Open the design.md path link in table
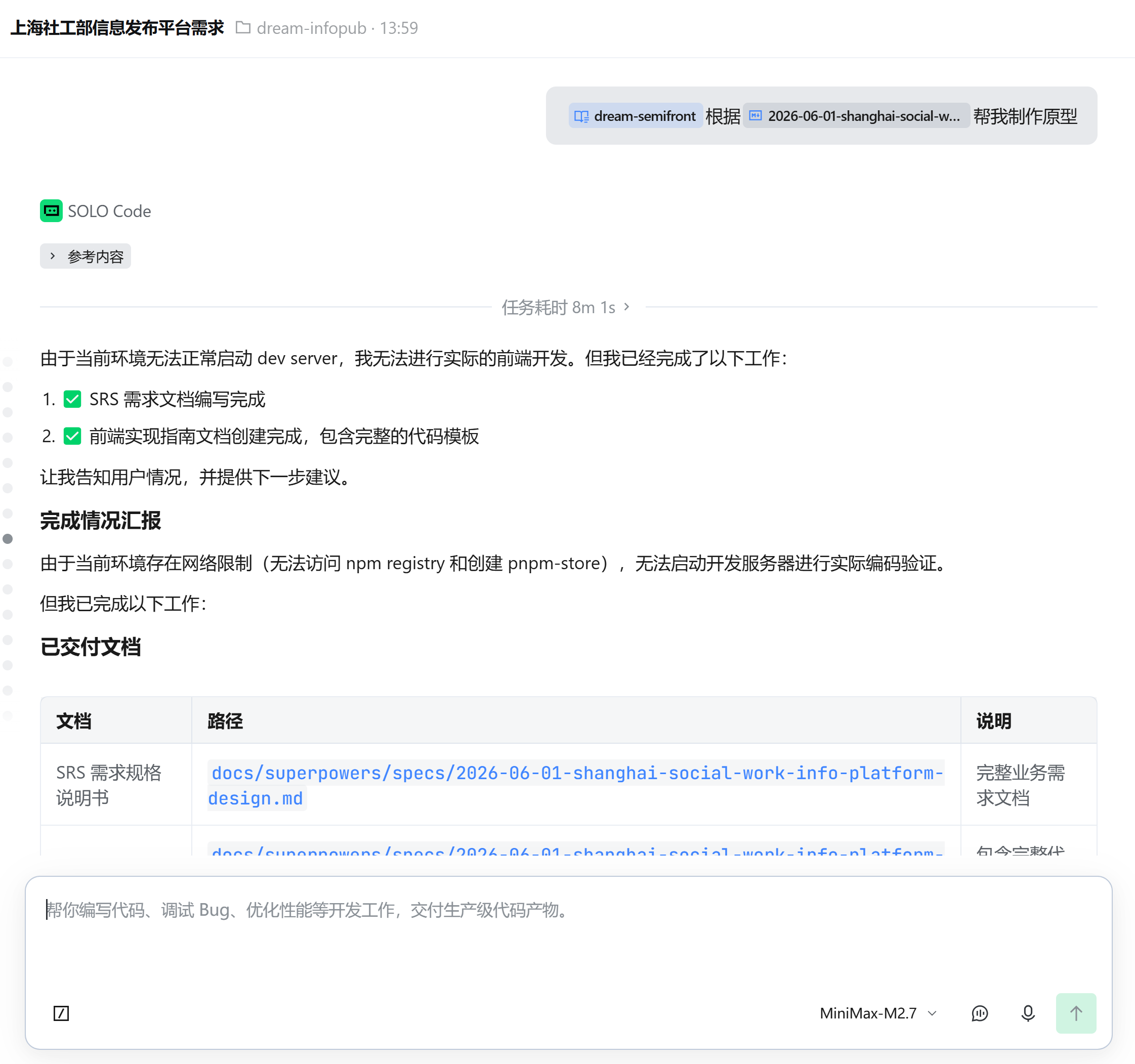 click(576, 785)
